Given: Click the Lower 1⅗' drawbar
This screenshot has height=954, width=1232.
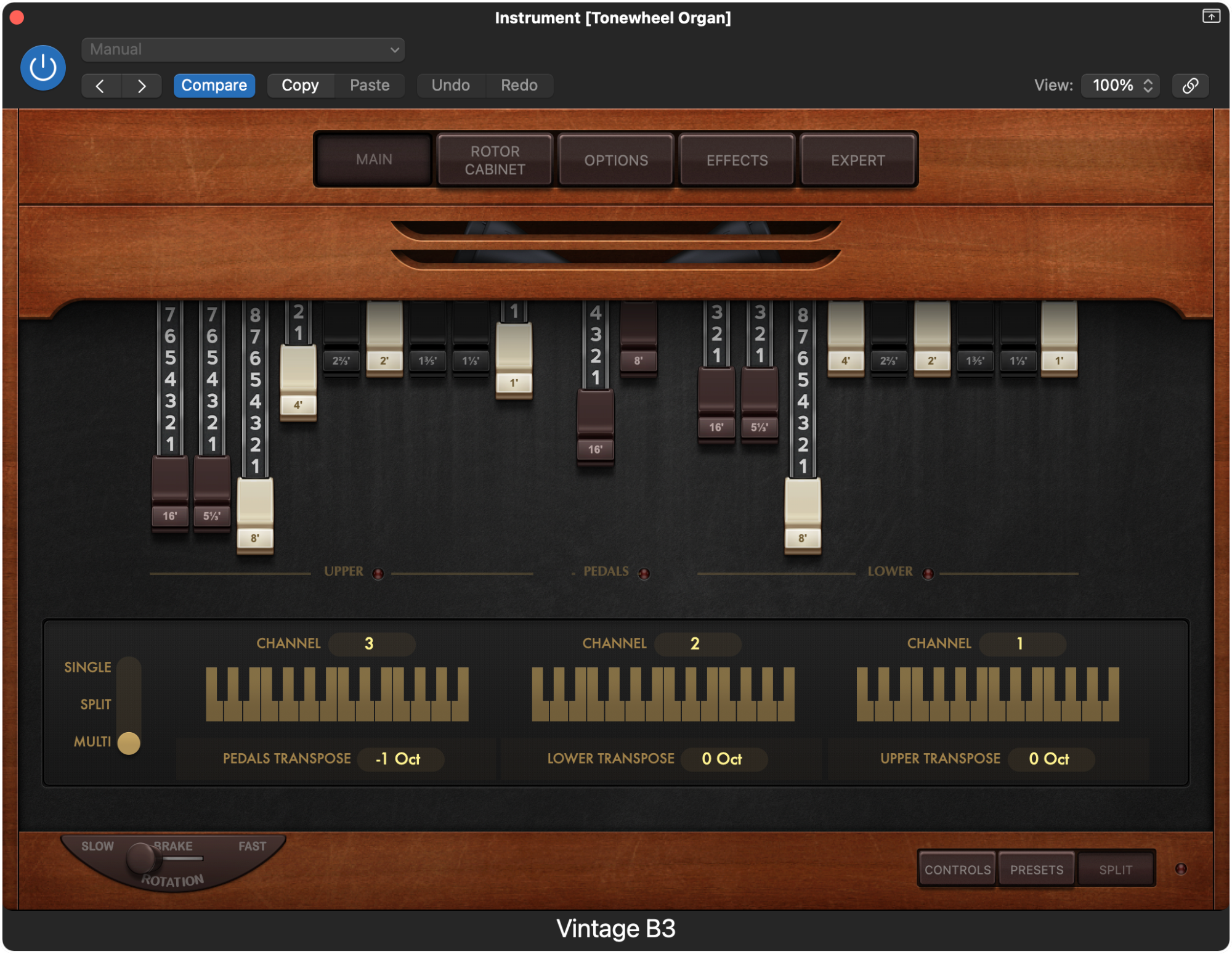Looking at the screenshot, I should click(975, 338).
